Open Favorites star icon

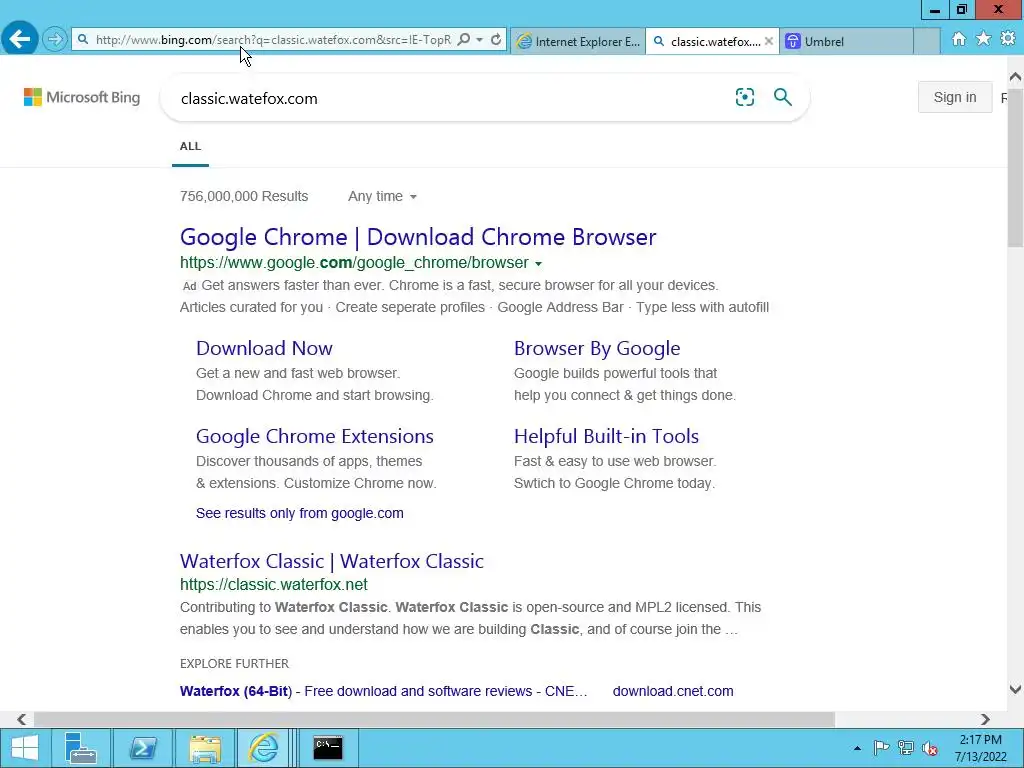(x=984, y=39)
